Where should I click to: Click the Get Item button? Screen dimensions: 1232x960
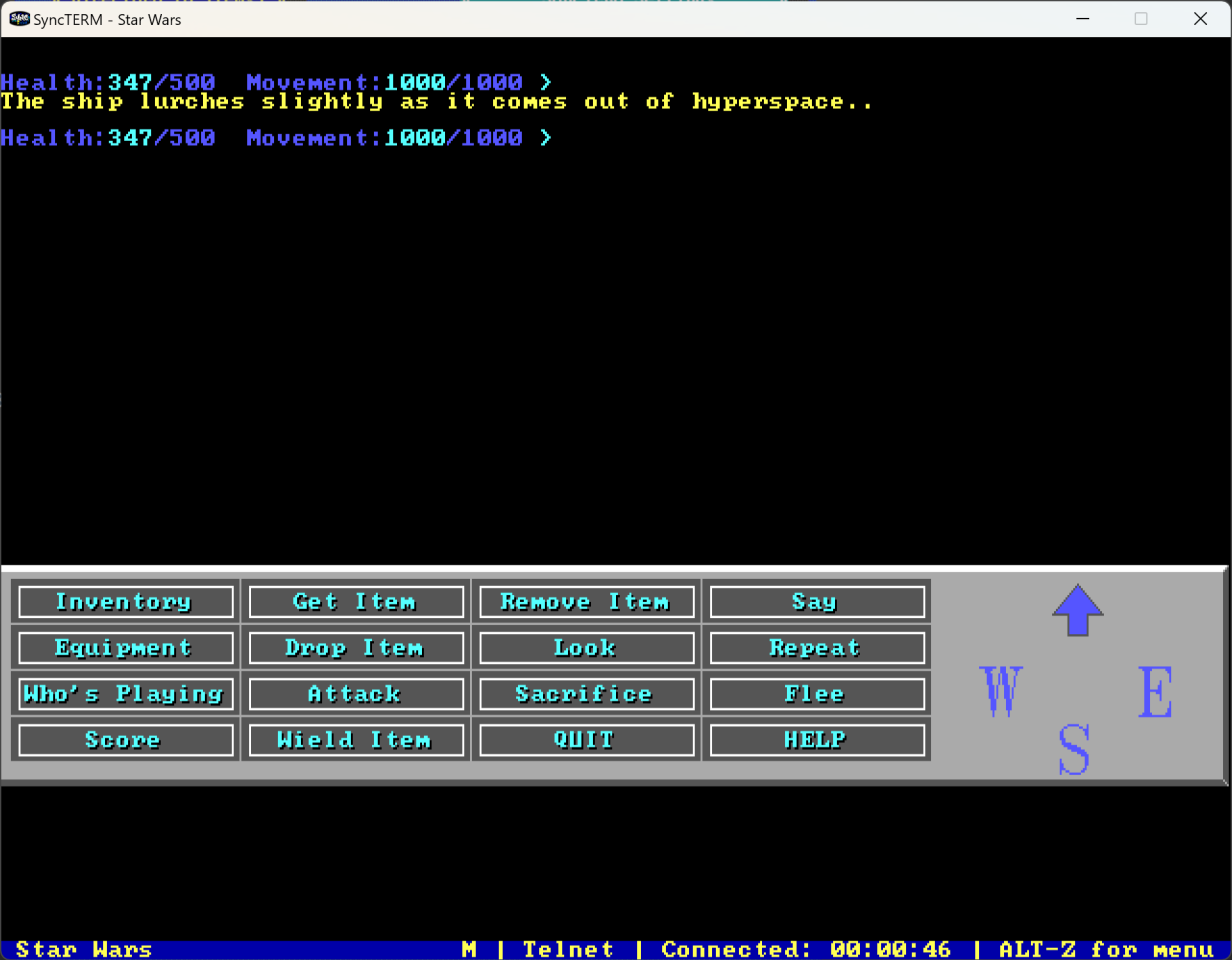pyautogui.click(x=356, y=602)
